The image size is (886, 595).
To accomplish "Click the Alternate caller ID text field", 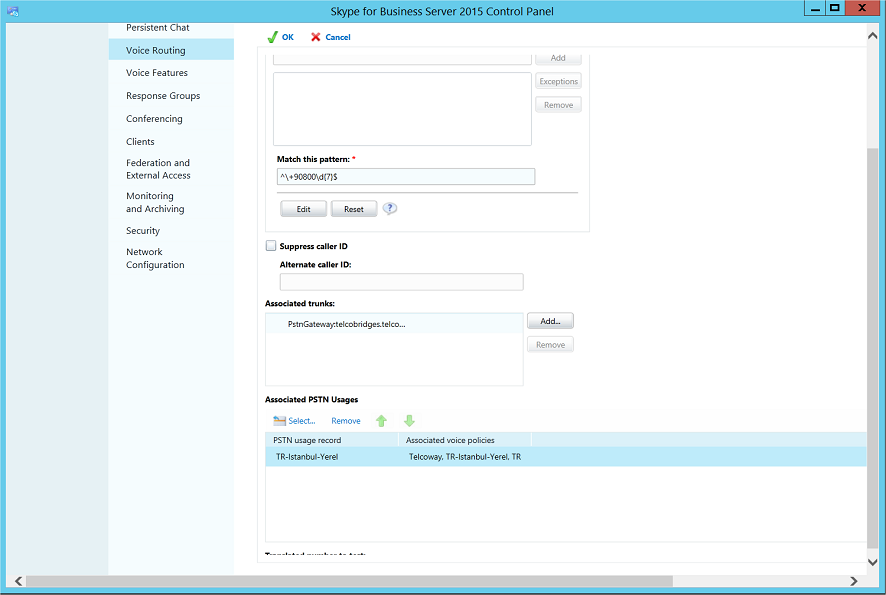I will (401, 282).
